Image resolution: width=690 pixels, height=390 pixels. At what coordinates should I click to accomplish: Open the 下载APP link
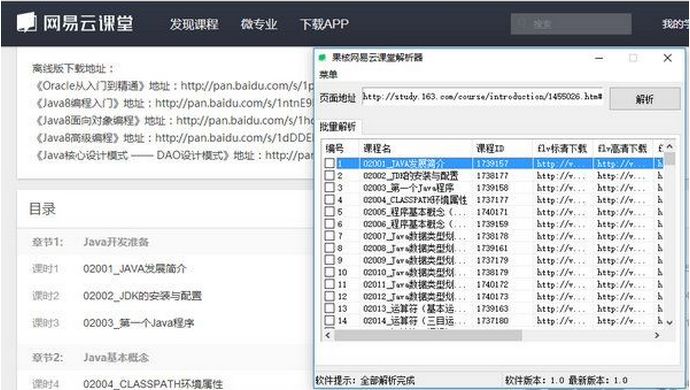324,24
